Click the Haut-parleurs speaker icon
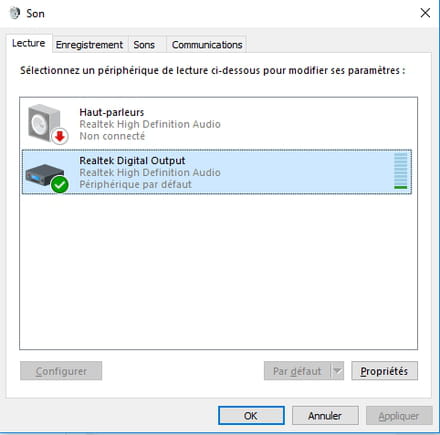This screenshot has width=440, height=435. (x=45, y=123)
